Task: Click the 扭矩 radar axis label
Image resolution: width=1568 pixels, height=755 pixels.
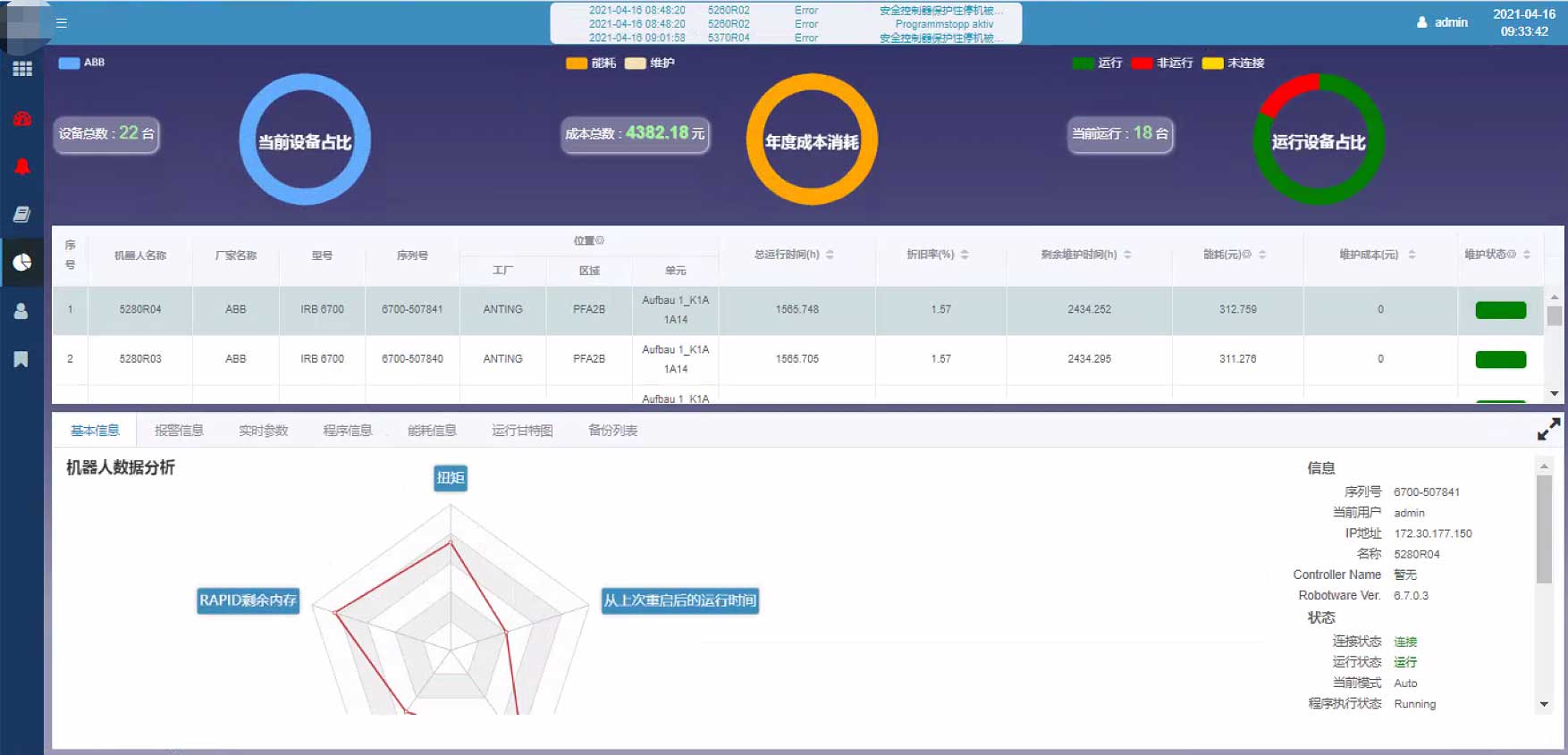Action: coord(451,478)
